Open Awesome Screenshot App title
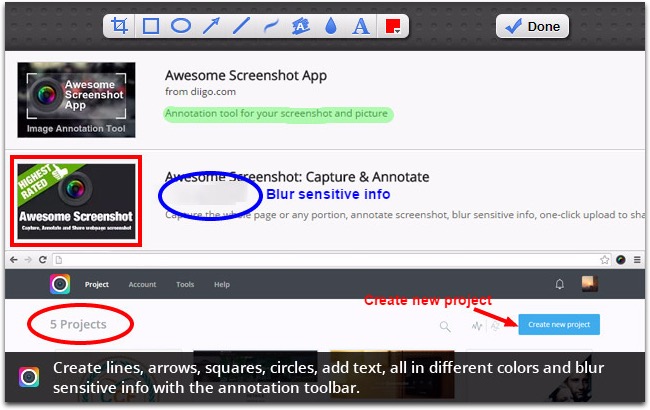The image size is (650, 410). [x=246, y=75]
